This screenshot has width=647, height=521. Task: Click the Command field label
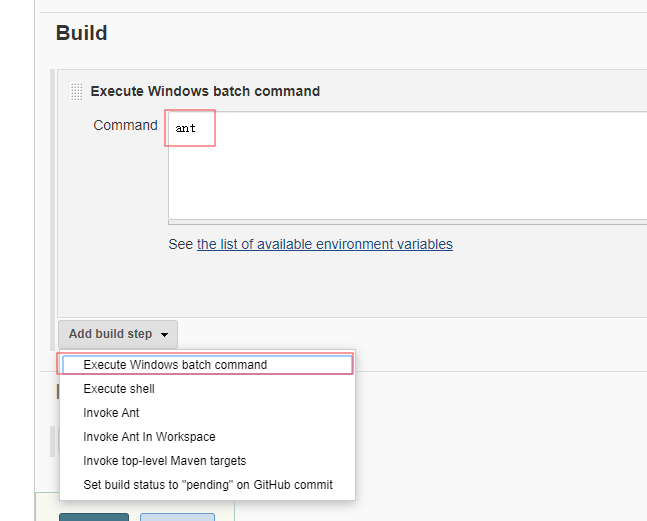[x=125, y=125]
